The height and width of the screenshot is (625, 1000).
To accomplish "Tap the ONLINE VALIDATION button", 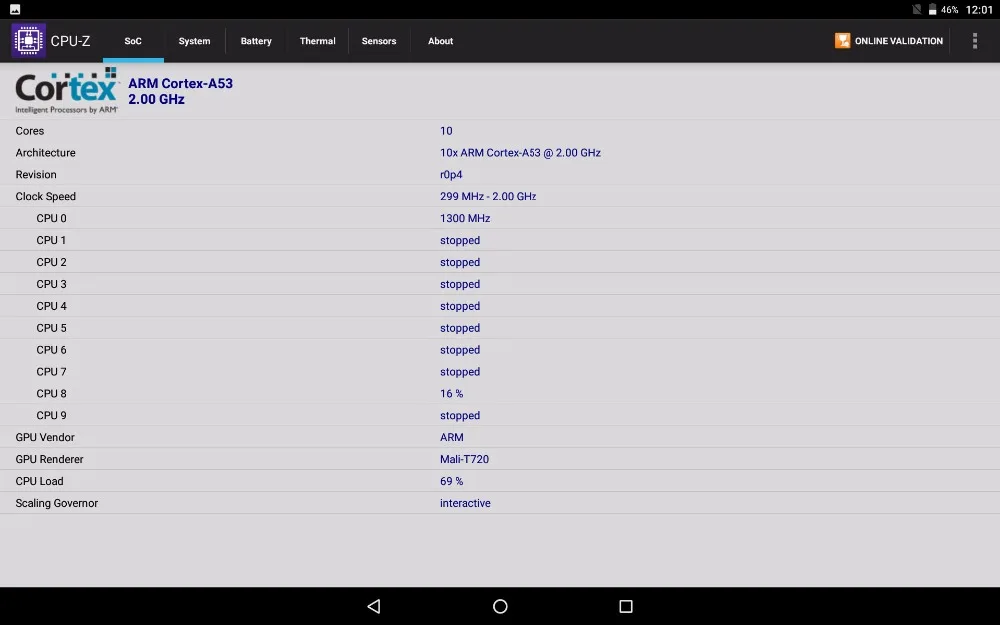I will [x=889, y=41].
